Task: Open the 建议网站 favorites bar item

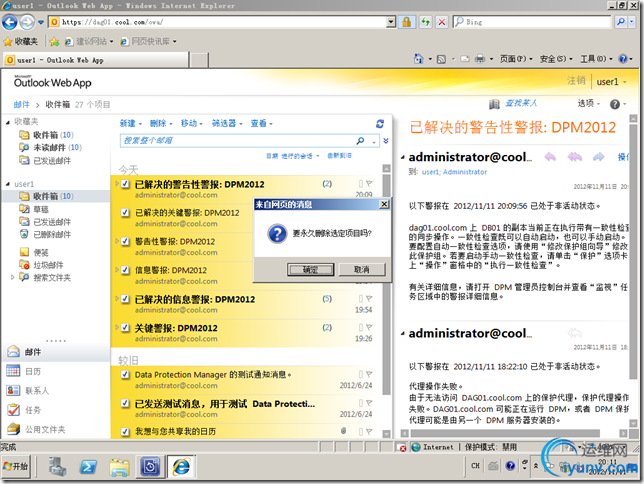Action: (89, 41)
